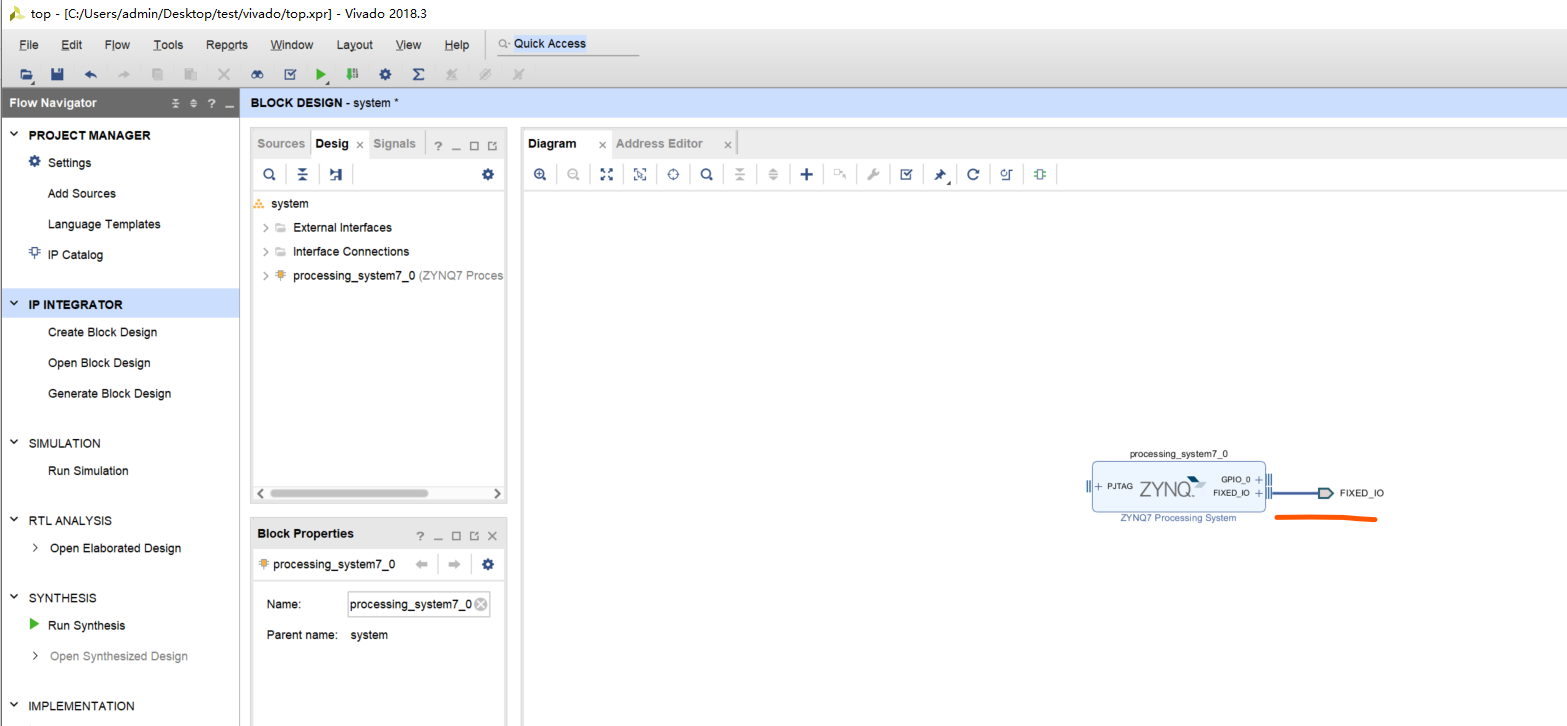Click Run Synthesis in Flow Navigator
1567x726 pixels.
(86, 626)
